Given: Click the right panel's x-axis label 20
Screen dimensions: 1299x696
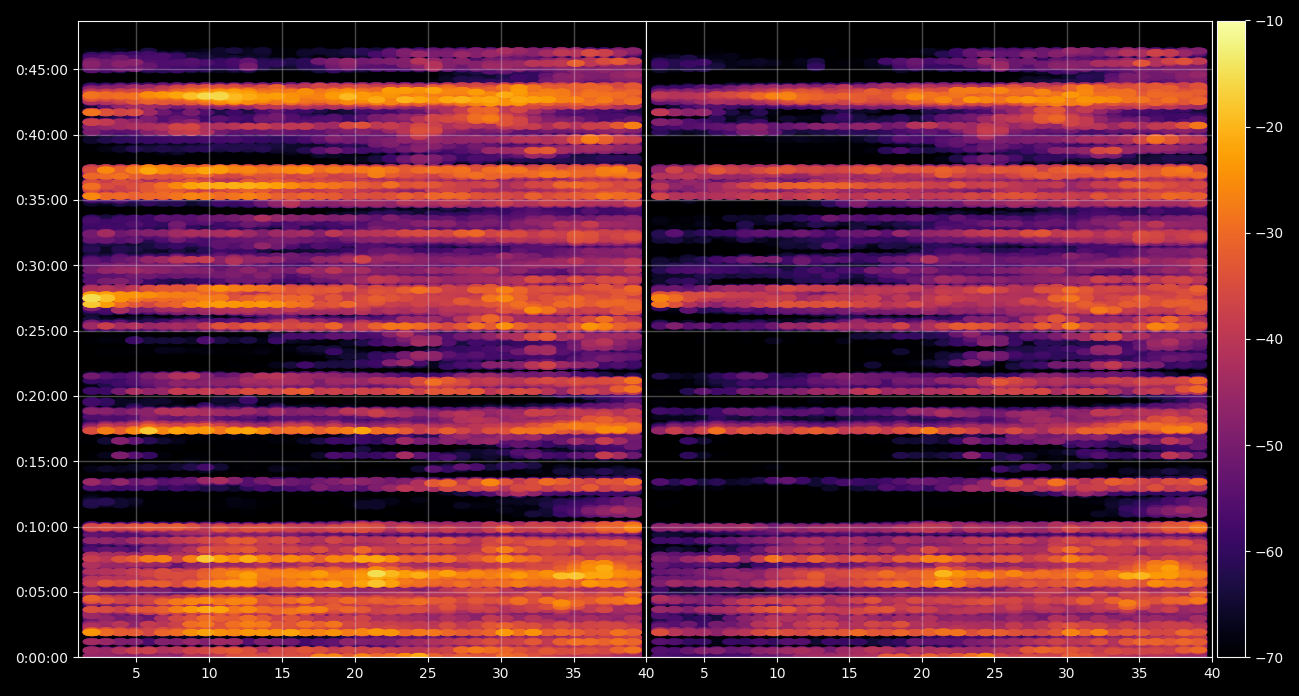Looking at the screenshot, I should click(921, 674).
